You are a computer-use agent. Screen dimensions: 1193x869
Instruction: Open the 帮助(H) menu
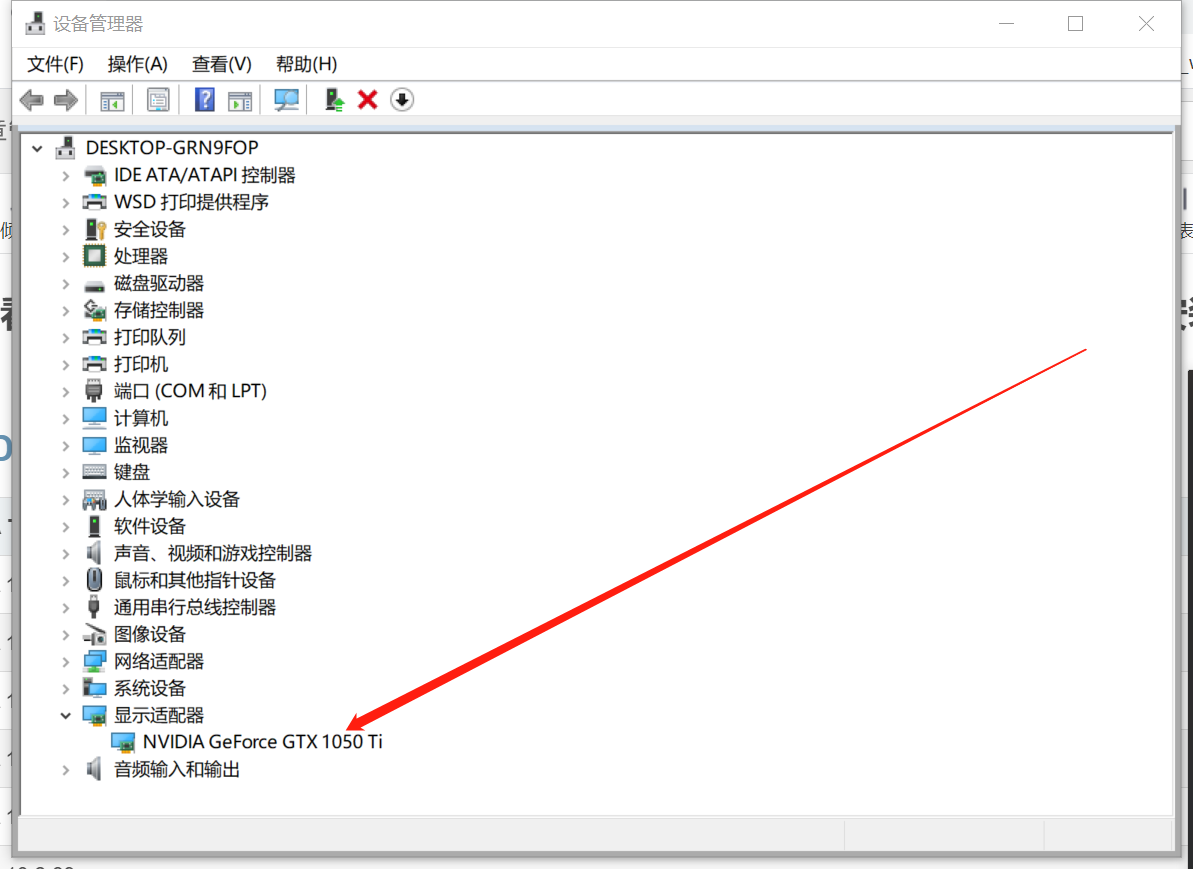pyautogui.click(x=307, y=64)
